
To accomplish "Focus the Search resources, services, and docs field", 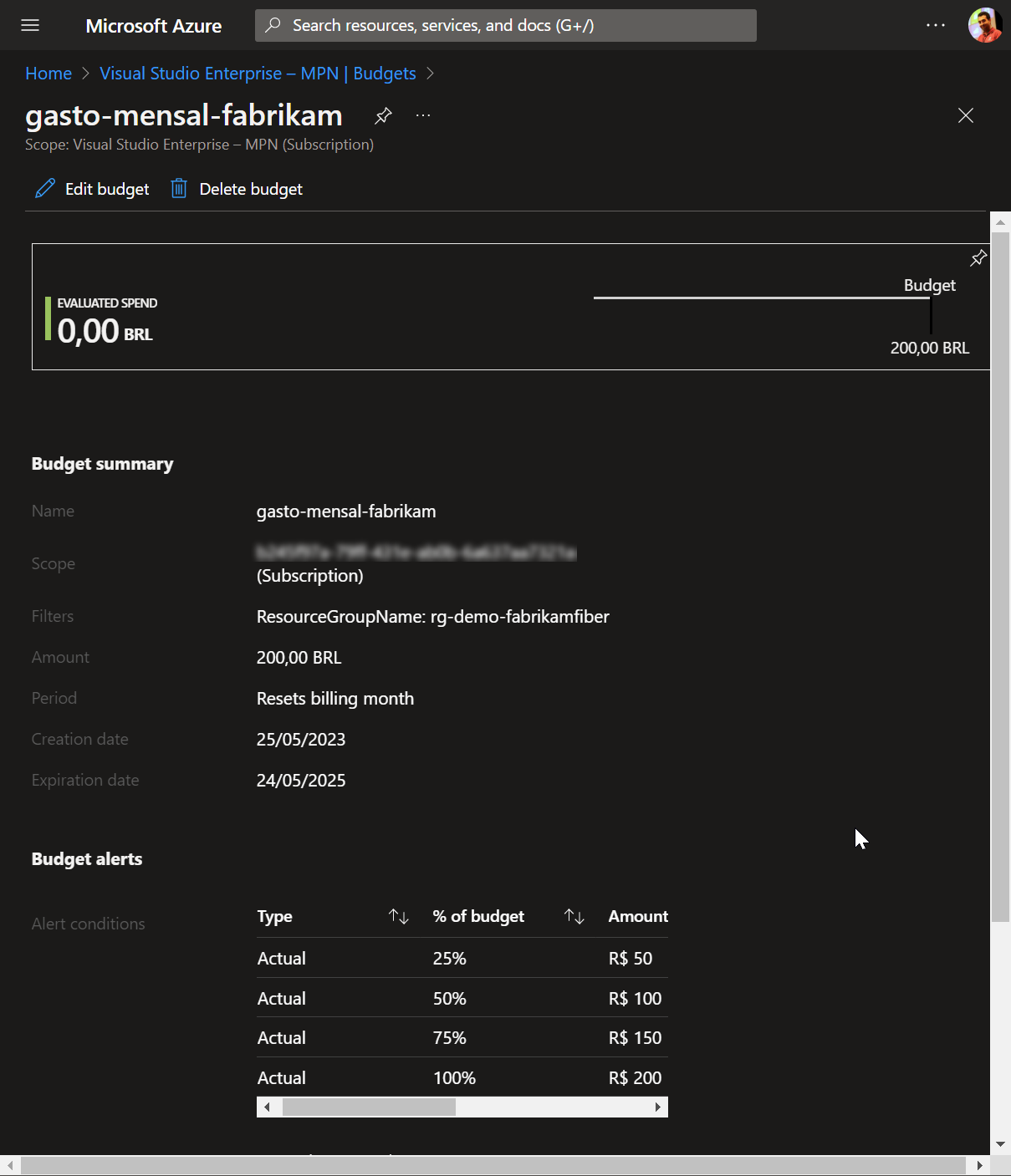I will click(505, 25).
